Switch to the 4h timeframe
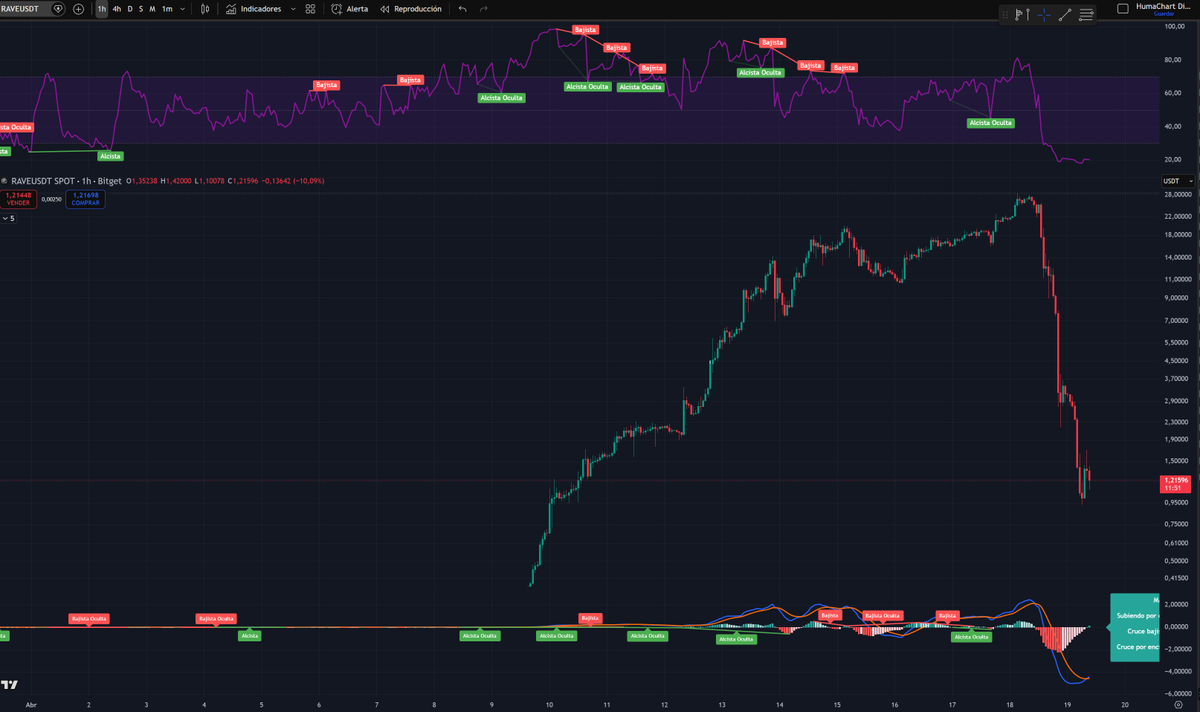 point(117,8)
